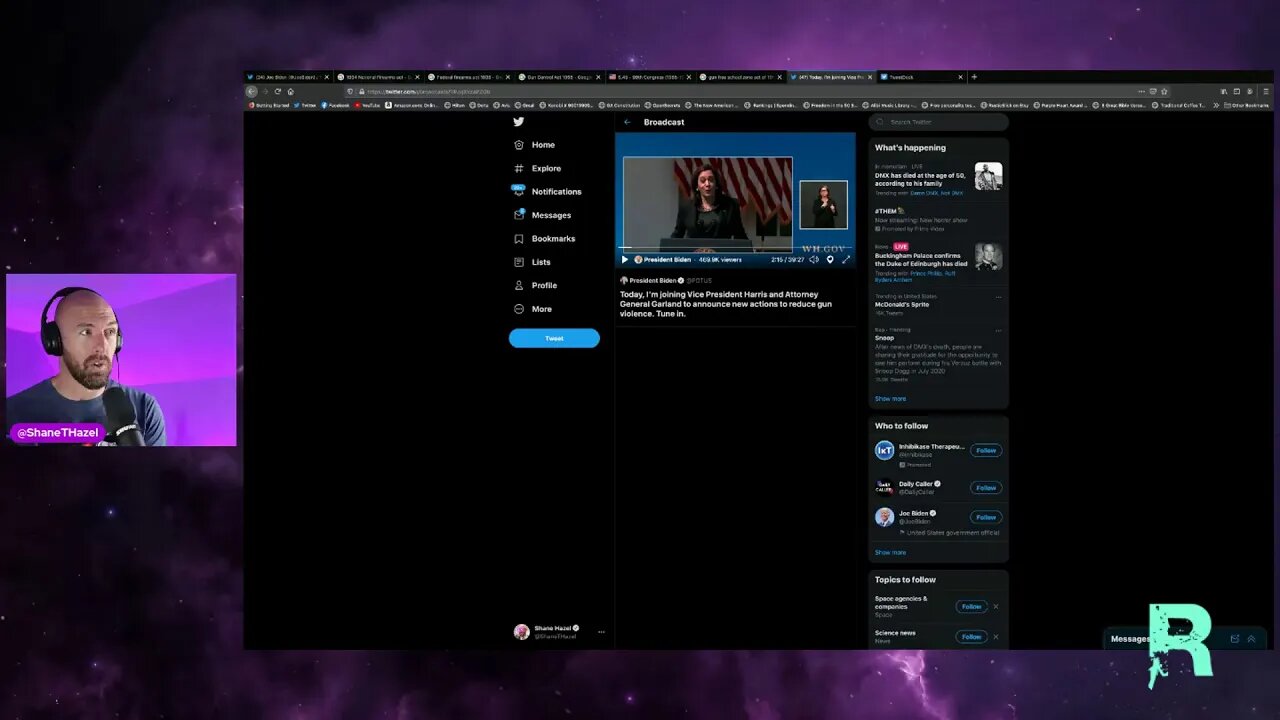Screen dimensions: 1280x720
Task: Open options for Snoop trend
Action: tap(998, 329)
